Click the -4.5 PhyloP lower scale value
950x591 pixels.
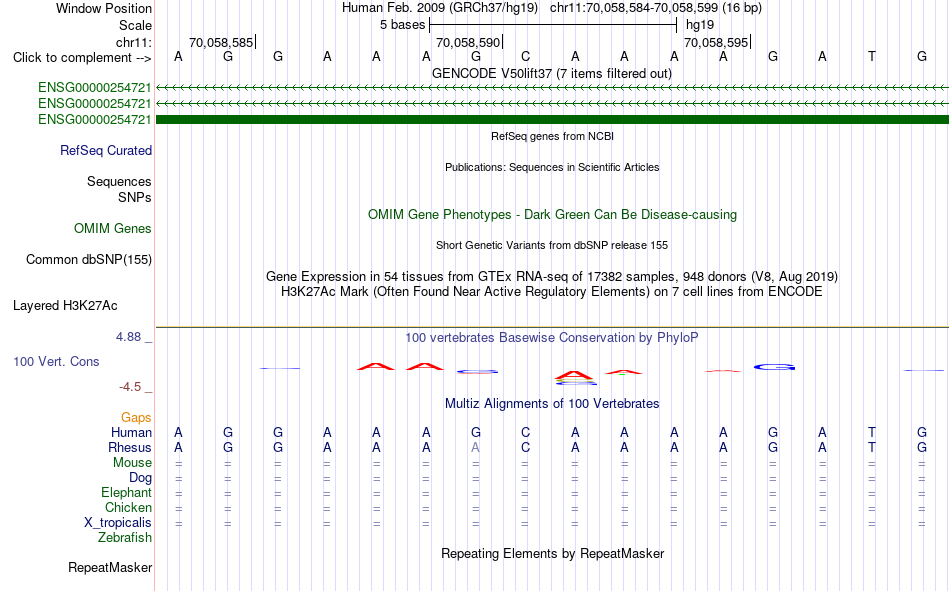click(130, 387)
